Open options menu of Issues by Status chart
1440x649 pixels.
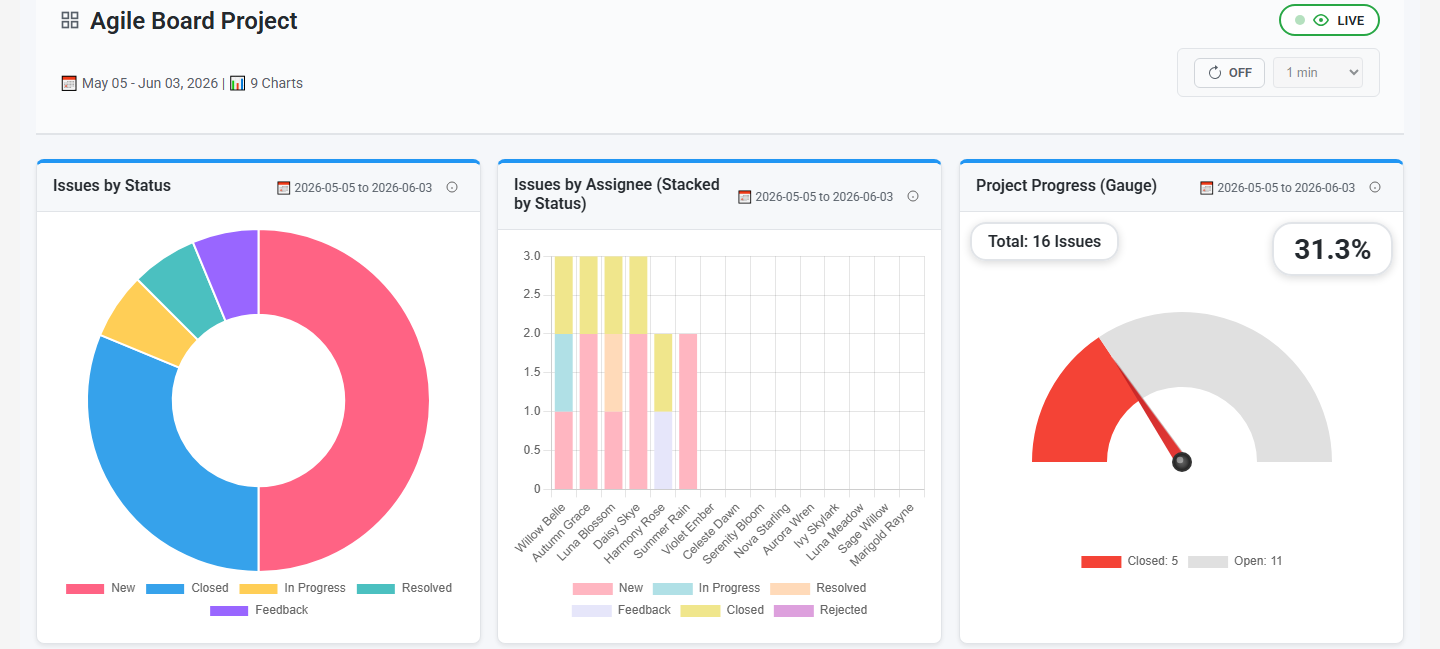coord(452,187)
